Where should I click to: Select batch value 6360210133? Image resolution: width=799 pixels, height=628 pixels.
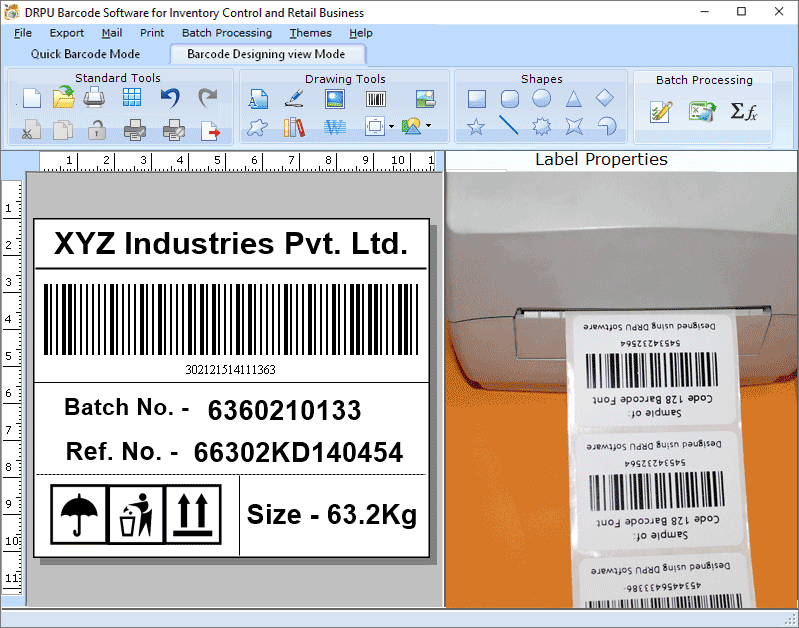[x=284, y=410]
